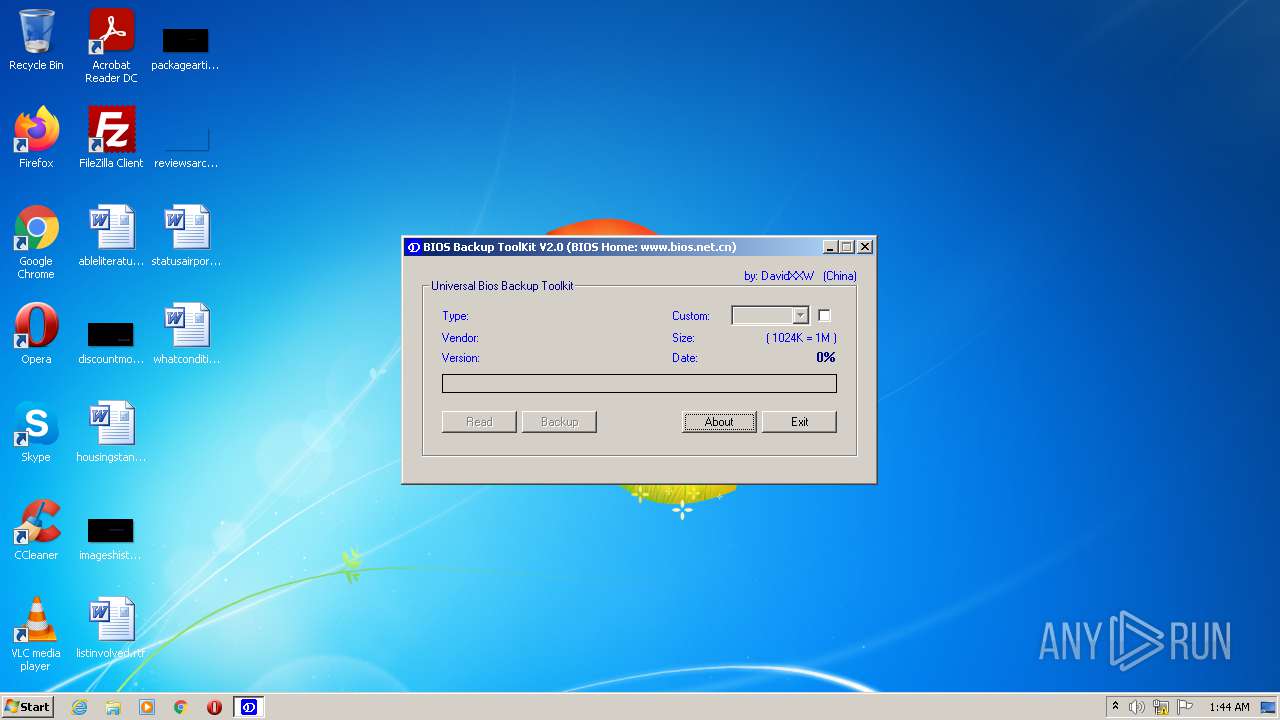Open Acrobat Reader DC shortcut

click(111, 45)
